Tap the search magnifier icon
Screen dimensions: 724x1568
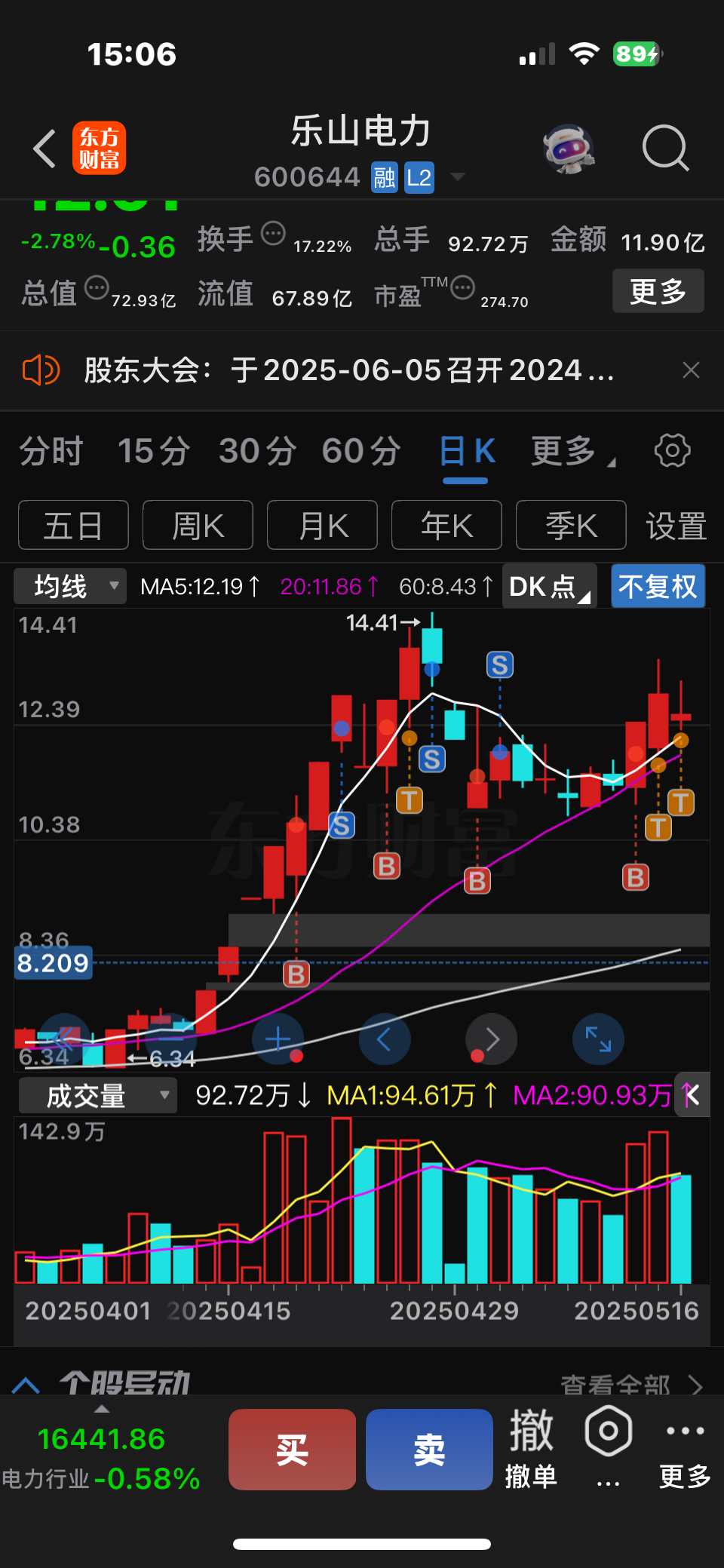click(665, 149)
